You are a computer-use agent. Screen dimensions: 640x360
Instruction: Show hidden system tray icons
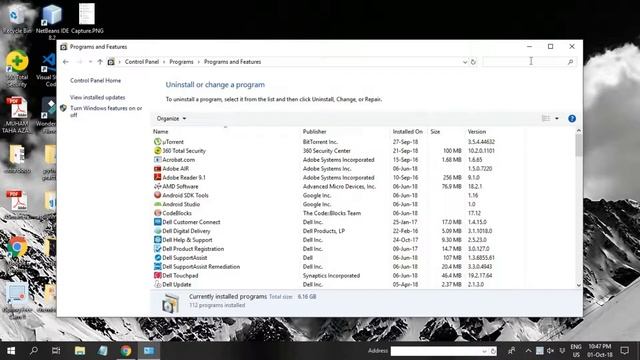coord(528,351)
